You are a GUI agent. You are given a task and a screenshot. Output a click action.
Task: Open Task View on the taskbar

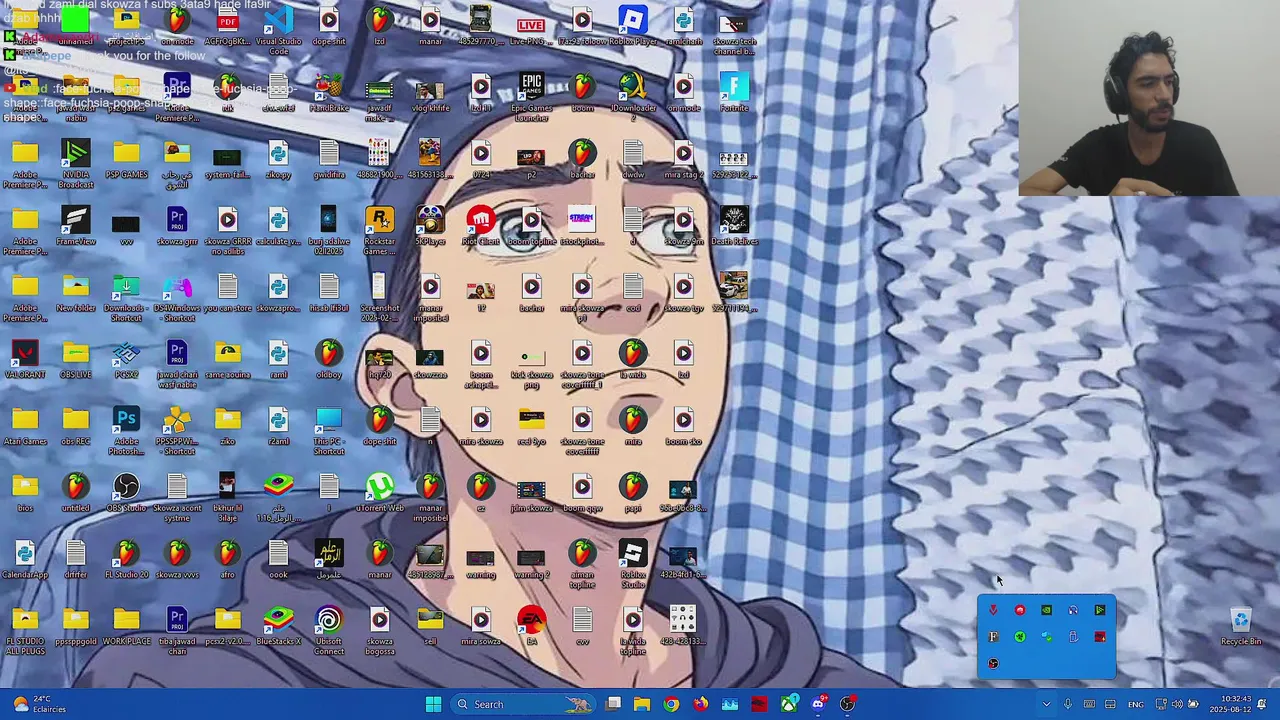[613, 704]
